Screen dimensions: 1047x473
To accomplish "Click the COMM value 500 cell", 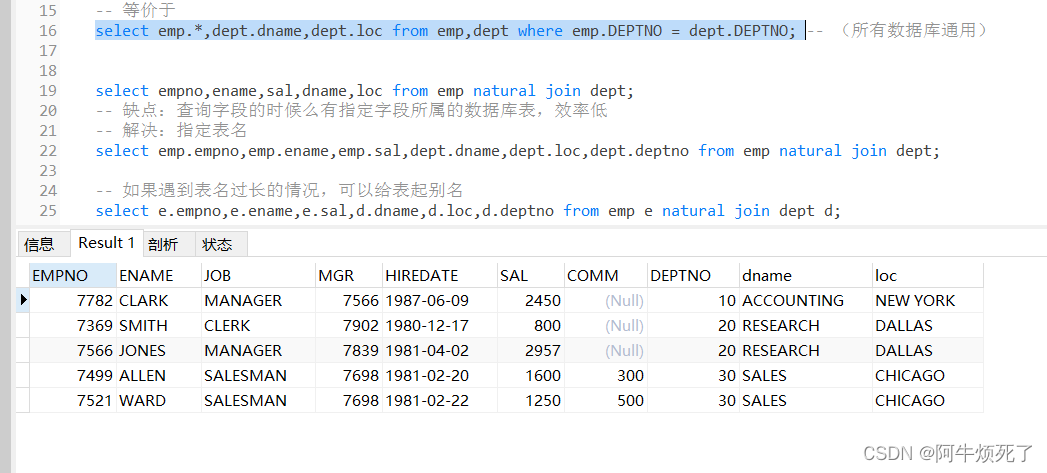I will tap(606, 401).
